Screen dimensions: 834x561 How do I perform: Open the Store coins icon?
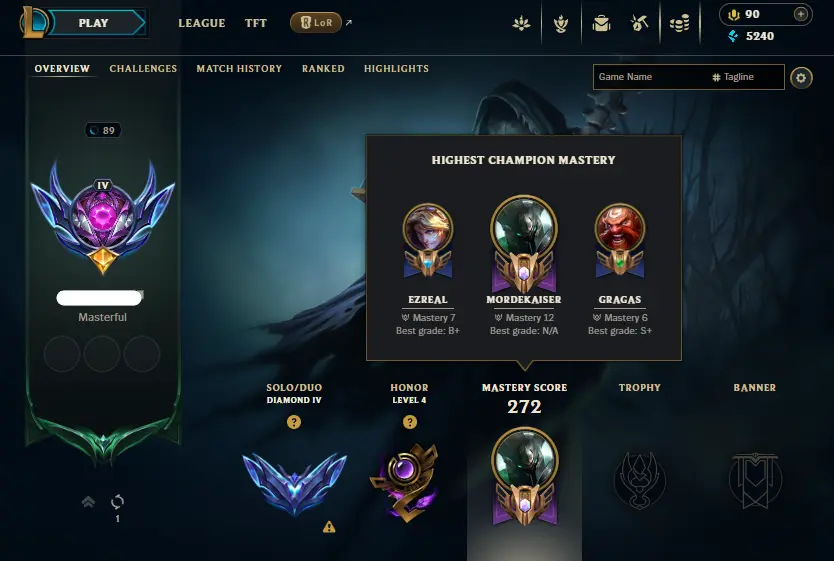[x=679, y=23]
